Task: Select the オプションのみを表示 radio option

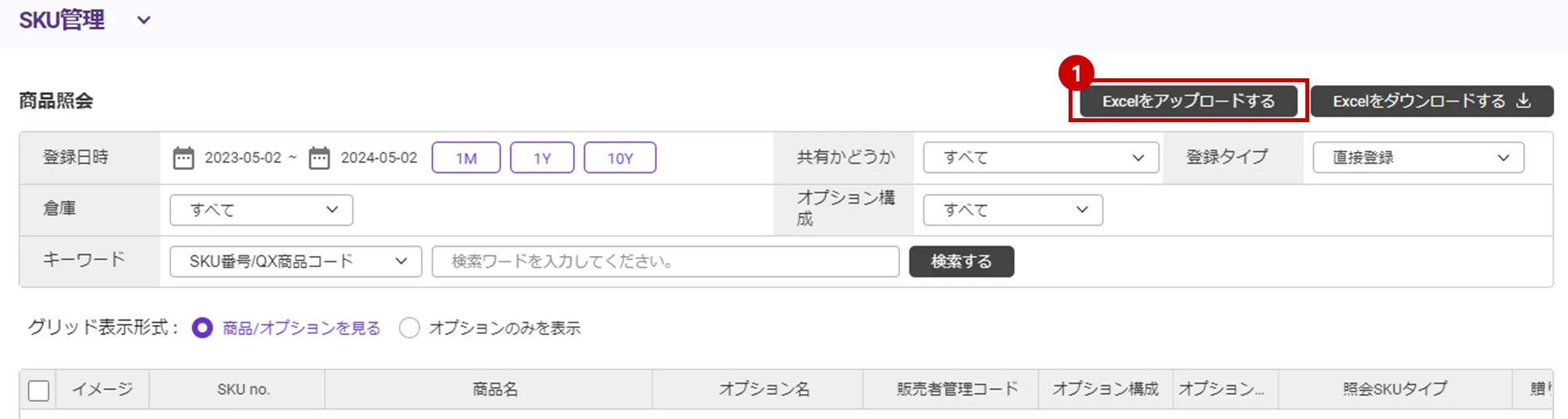Action: pyautogui.click(x=409, y=328)
